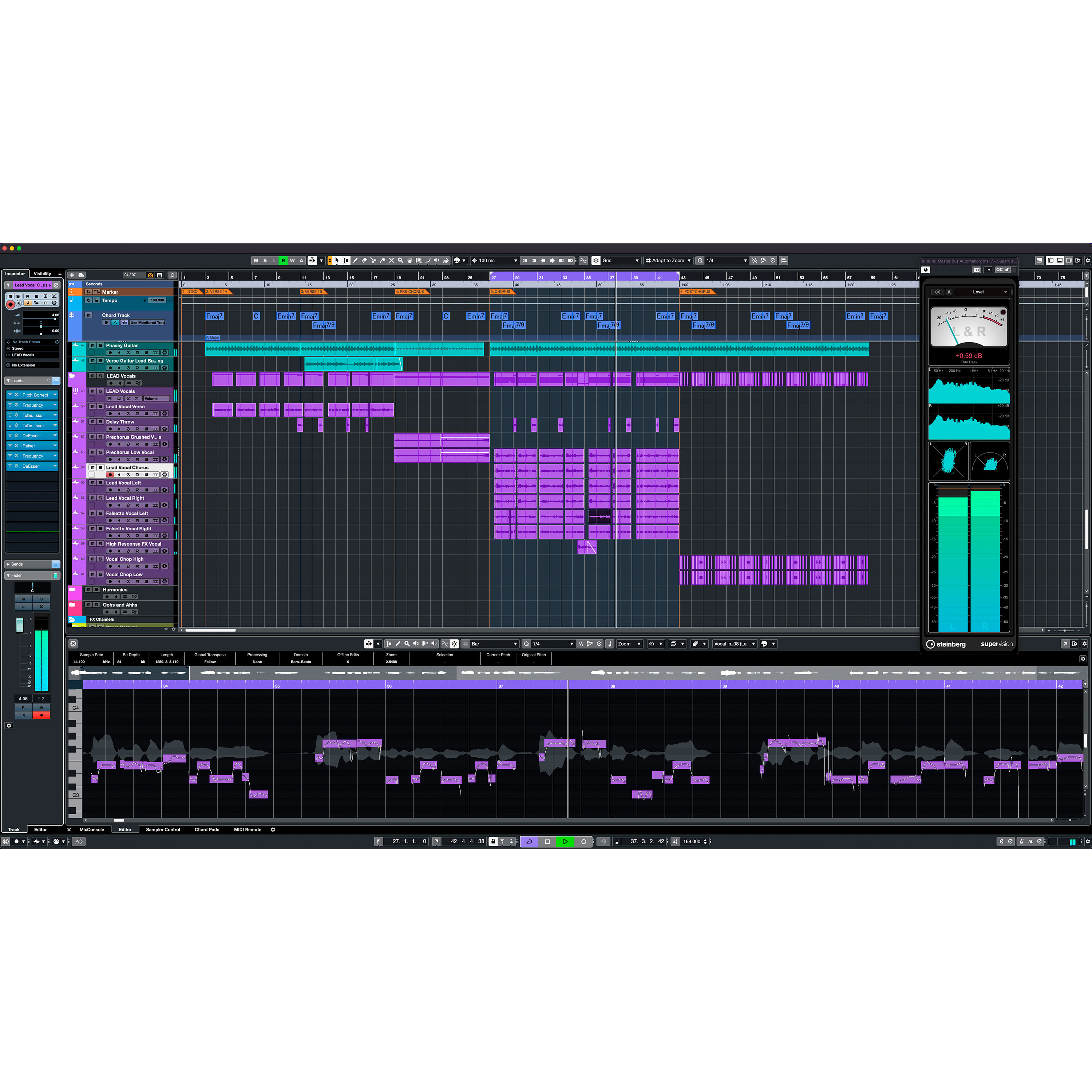Select the Erase tool in the toolbar

pyautogui.click(x=365, y=261)
